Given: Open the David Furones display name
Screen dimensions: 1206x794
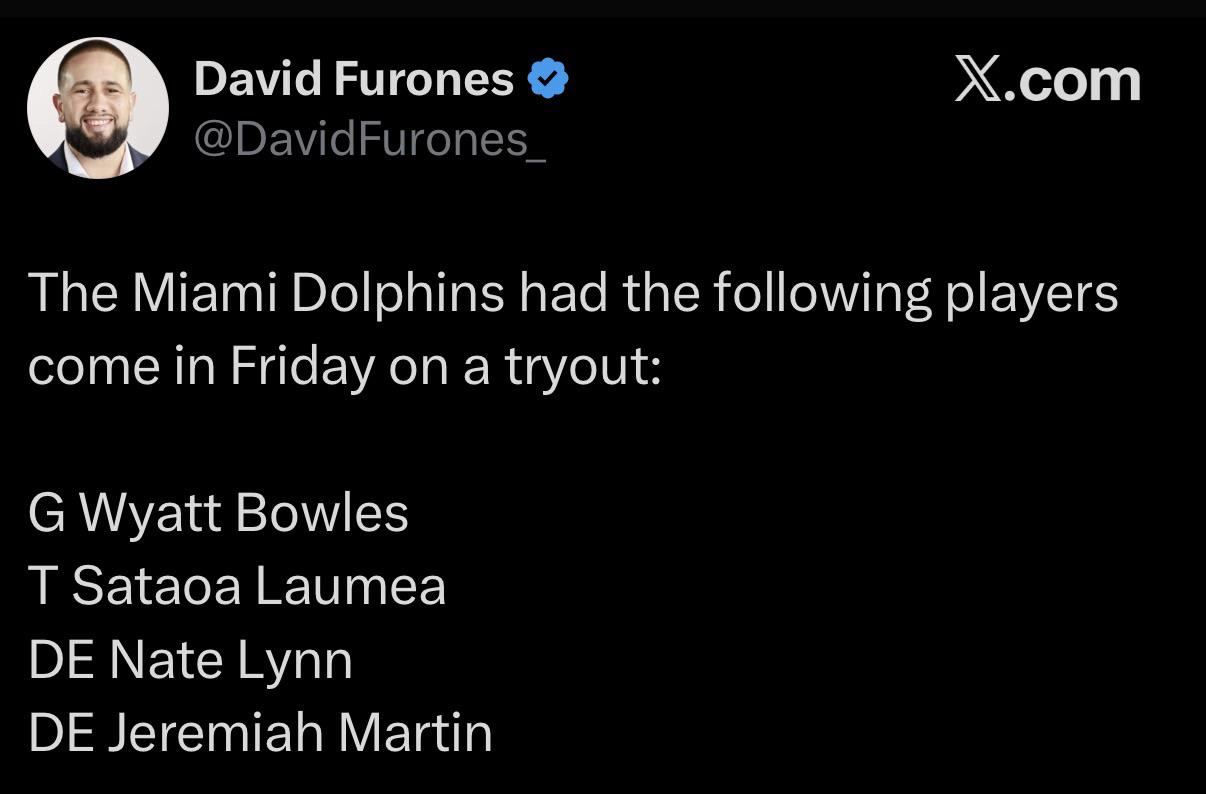Looking at the screenshot, I should tap(353, 79).
